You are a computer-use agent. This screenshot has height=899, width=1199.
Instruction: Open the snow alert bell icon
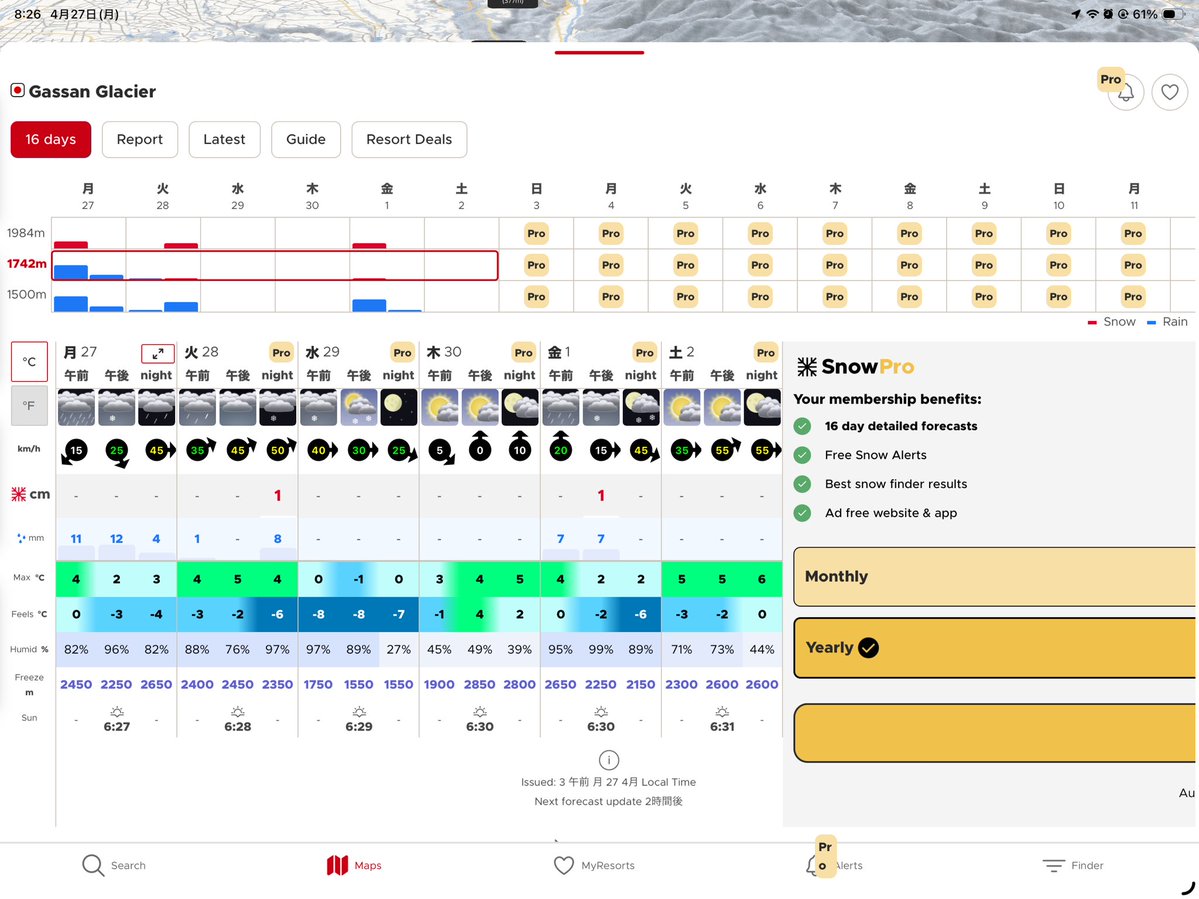(1126, 92)
